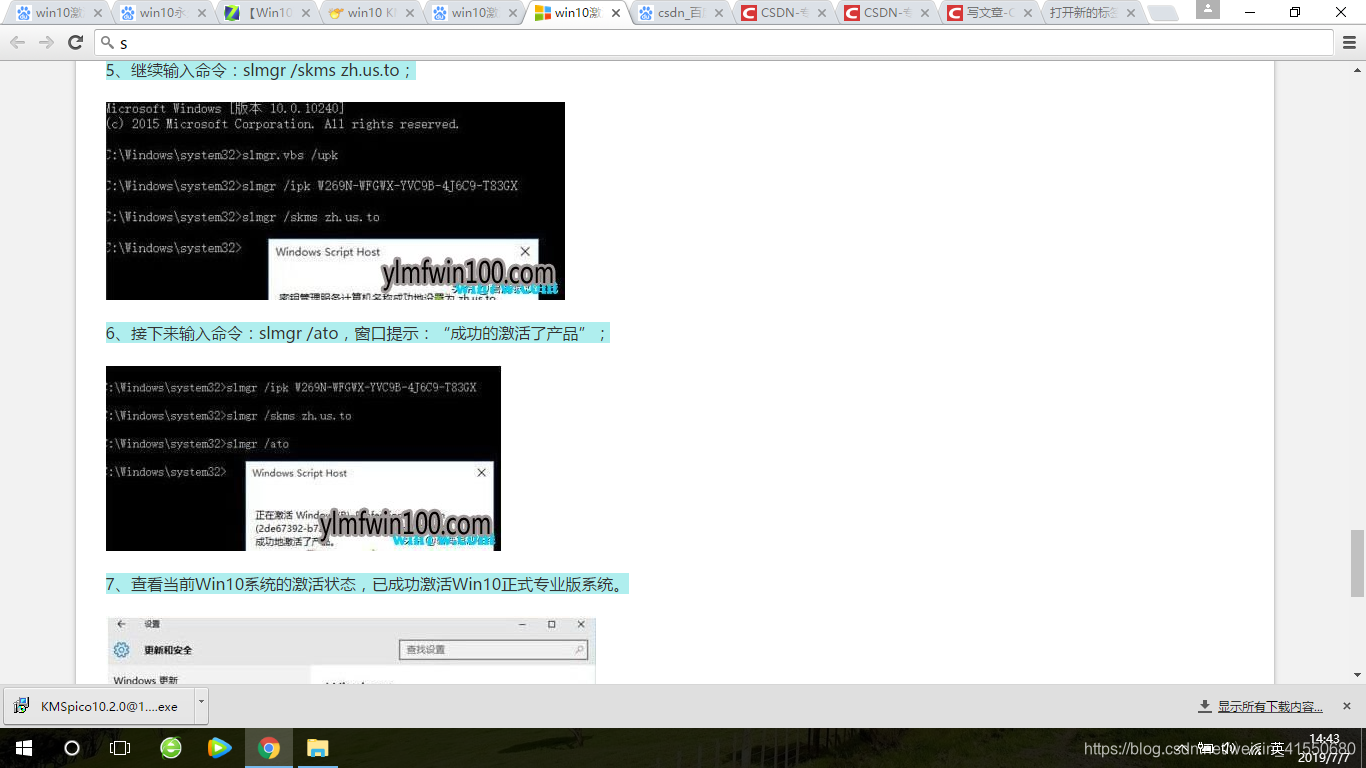Open File Explorer from taskbar

click(x=317, y=748)
